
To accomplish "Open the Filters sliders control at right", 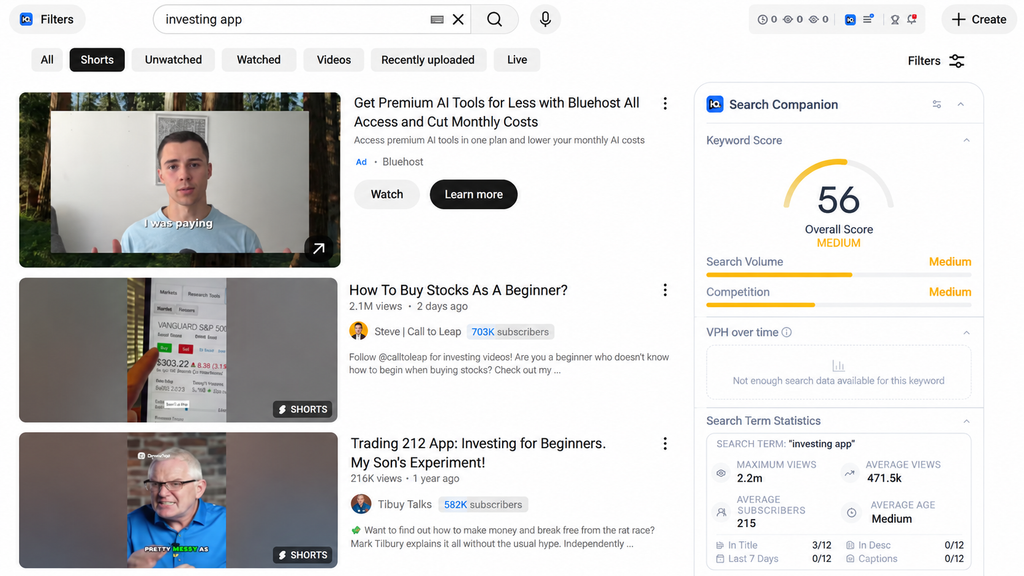I will tap(936, 61).
